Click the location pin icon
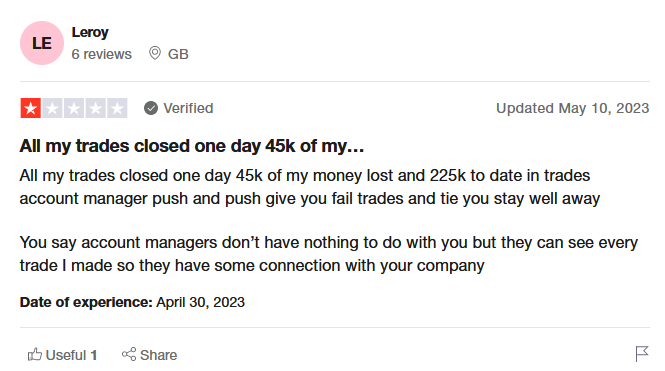The width and height of the screenshot is (665, 371). tap(155, 53)
